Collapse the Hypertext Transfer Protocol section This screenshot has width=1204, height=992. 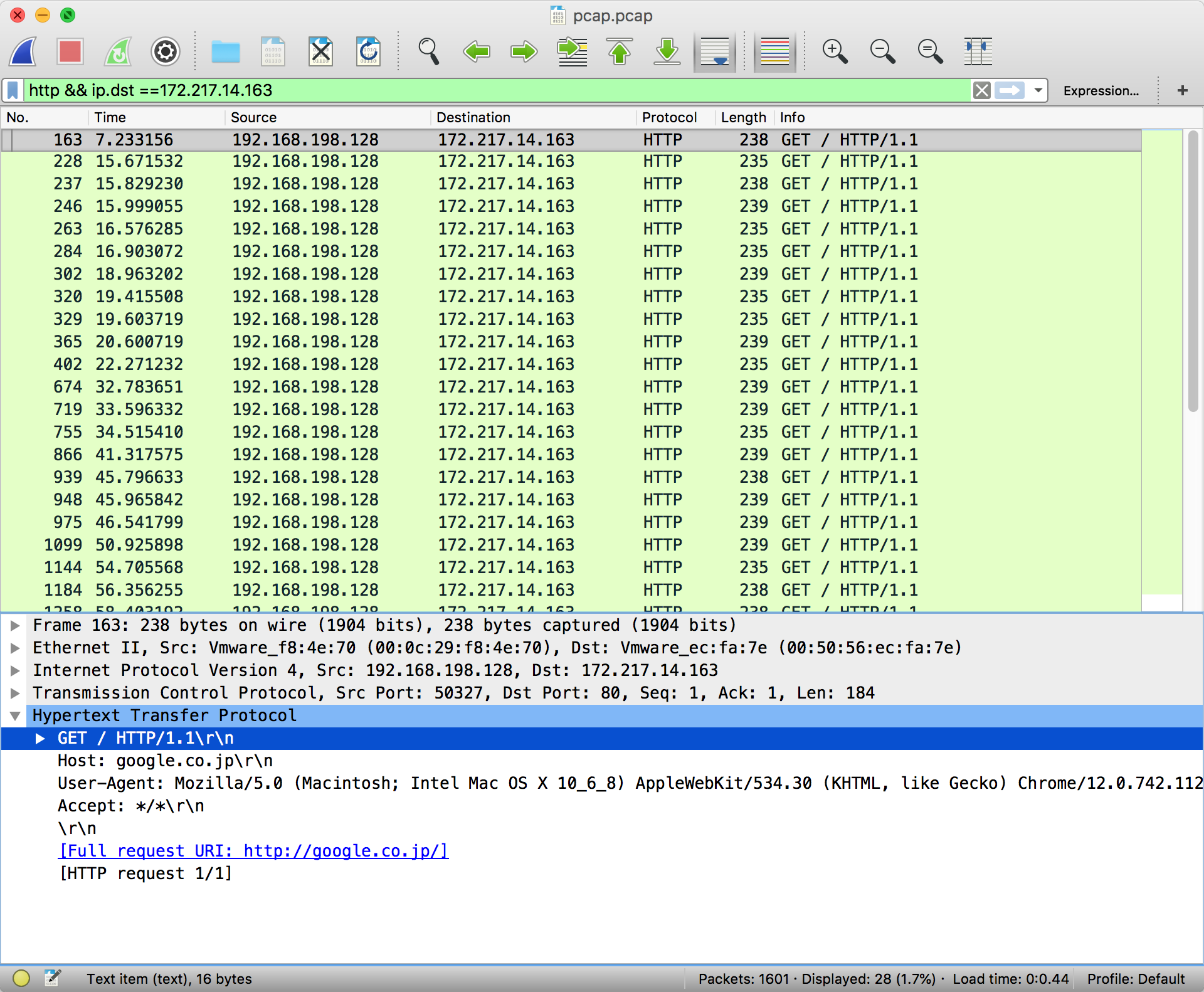(14, 715)
